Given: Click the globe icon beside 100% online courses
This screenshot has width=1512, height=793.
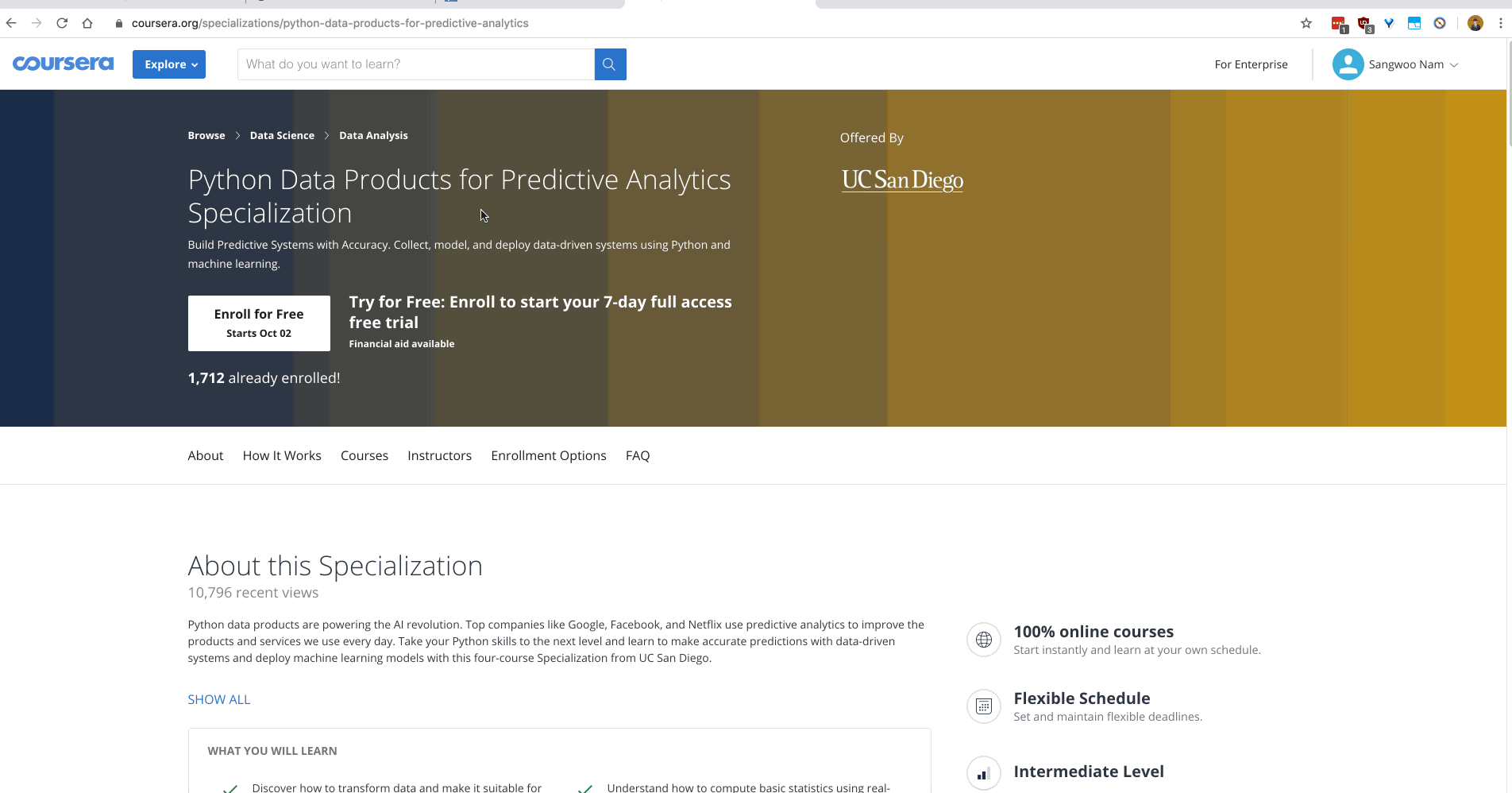Looking at the screenshot, I should pyautogui.click(x=984, y=640).
